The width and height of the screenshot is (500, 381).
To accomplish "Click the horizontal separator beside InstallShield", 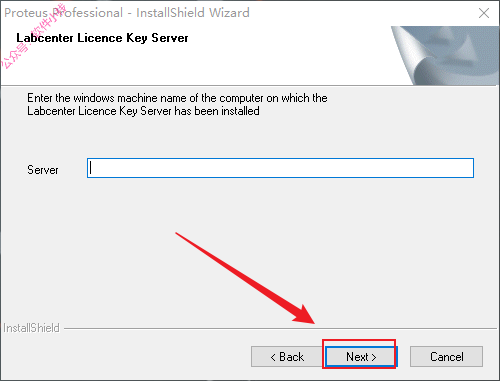I will pos(280,328).
